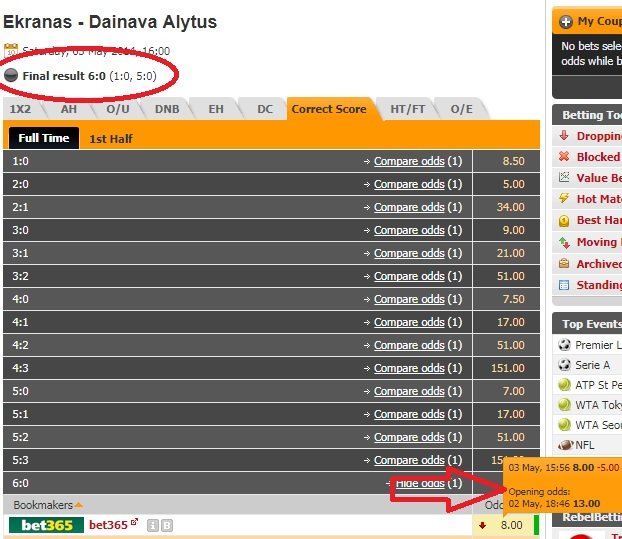Click the ATP St Petersburg tennis ball icon
Image resolution: width=622 pixels, height=539 pixels.
(564, 385)
